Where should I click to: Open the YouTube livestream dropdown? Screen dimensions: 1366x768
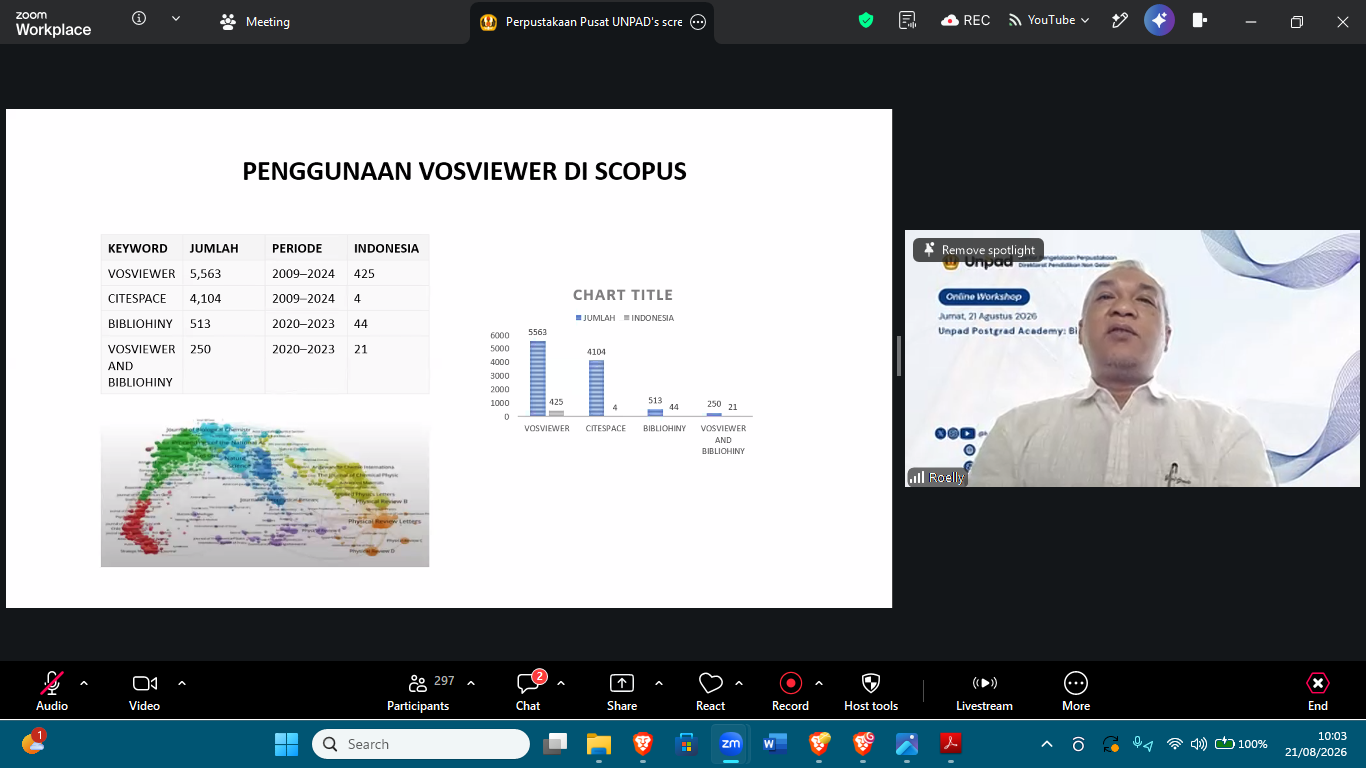pos(1049,20)
